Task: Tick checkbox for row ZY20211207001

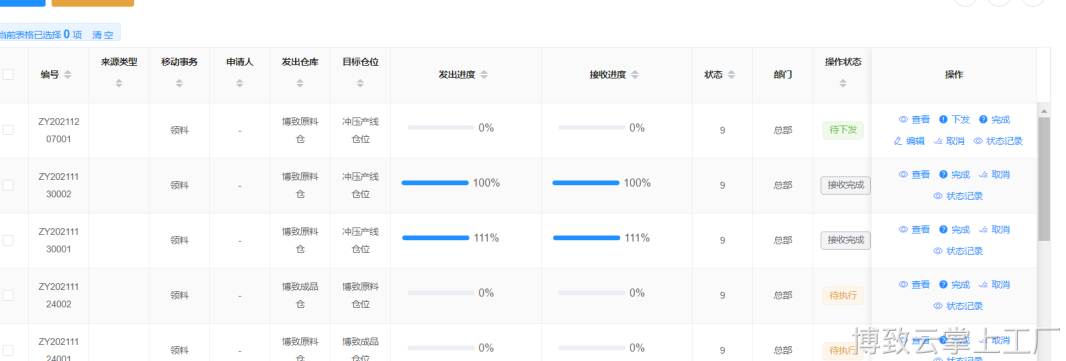Action: 7,130
